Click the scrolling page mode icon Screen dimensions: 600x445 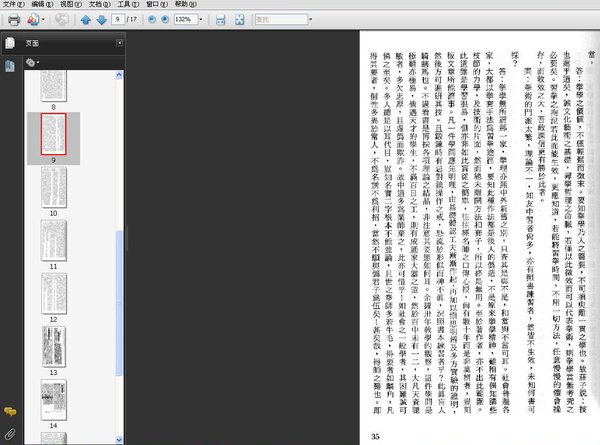220,20
